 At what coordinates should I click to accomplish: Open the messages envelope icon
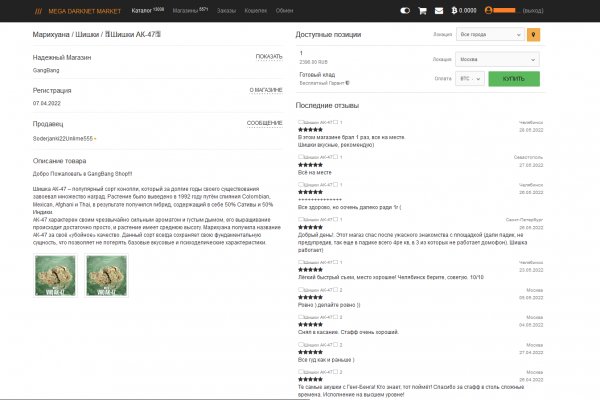click(438, 10)
